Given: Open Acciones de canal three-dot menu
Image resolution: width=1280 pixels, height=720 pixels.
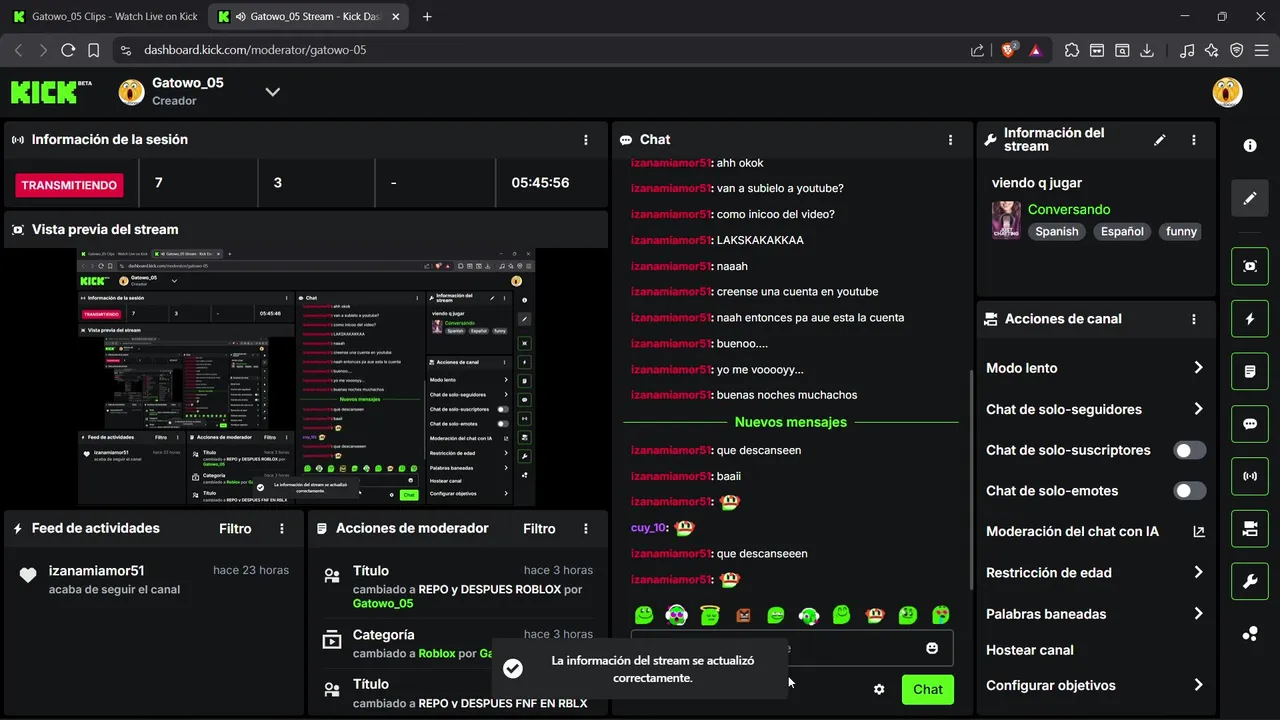Looking at the screenshot, I should point(1194,319).
